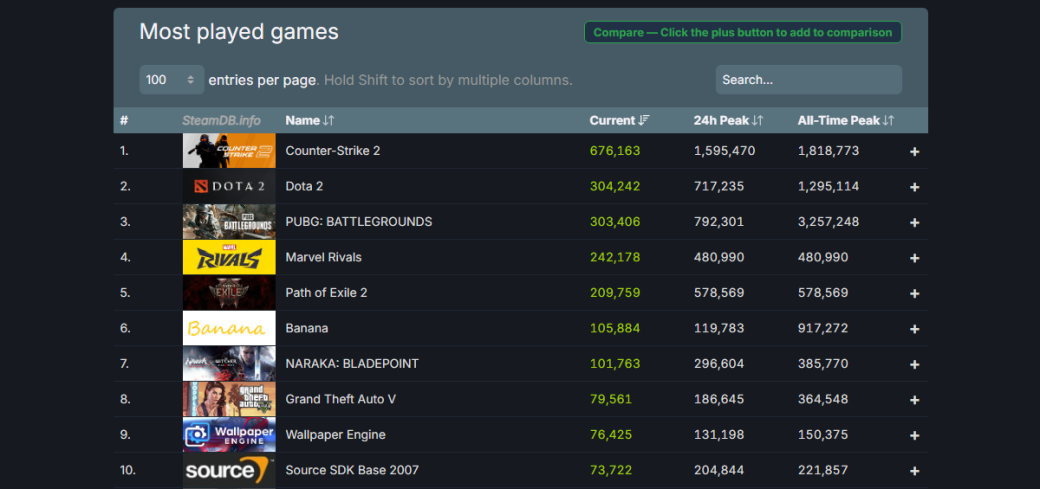Open PUBG Battlegrounds thumbnail image

[229, 222]
